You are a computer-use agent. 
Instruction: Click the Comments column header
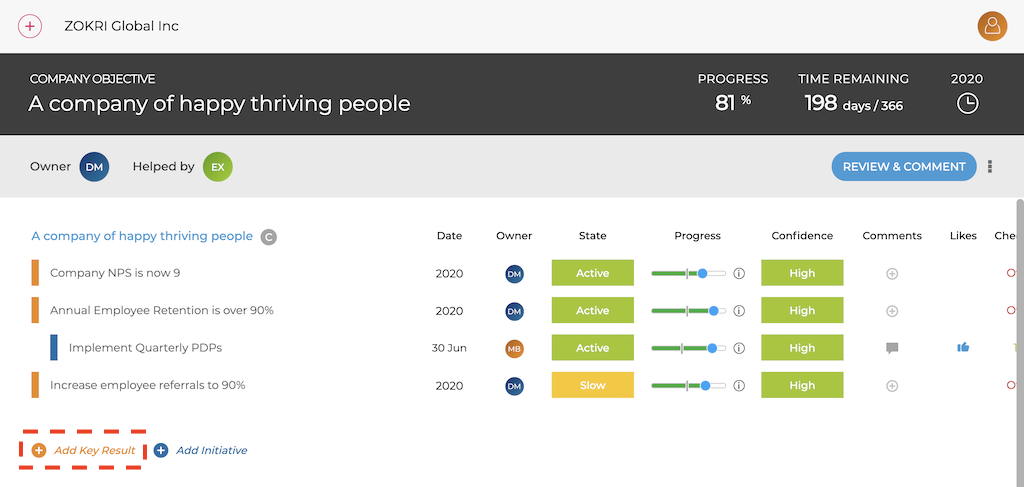(892, 236)
